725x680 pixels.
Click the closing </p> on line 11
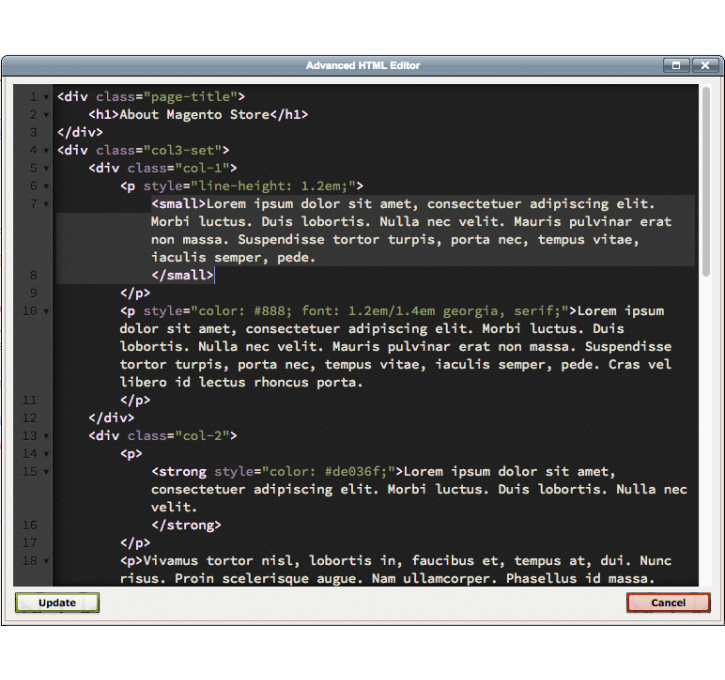click(135, 400)
